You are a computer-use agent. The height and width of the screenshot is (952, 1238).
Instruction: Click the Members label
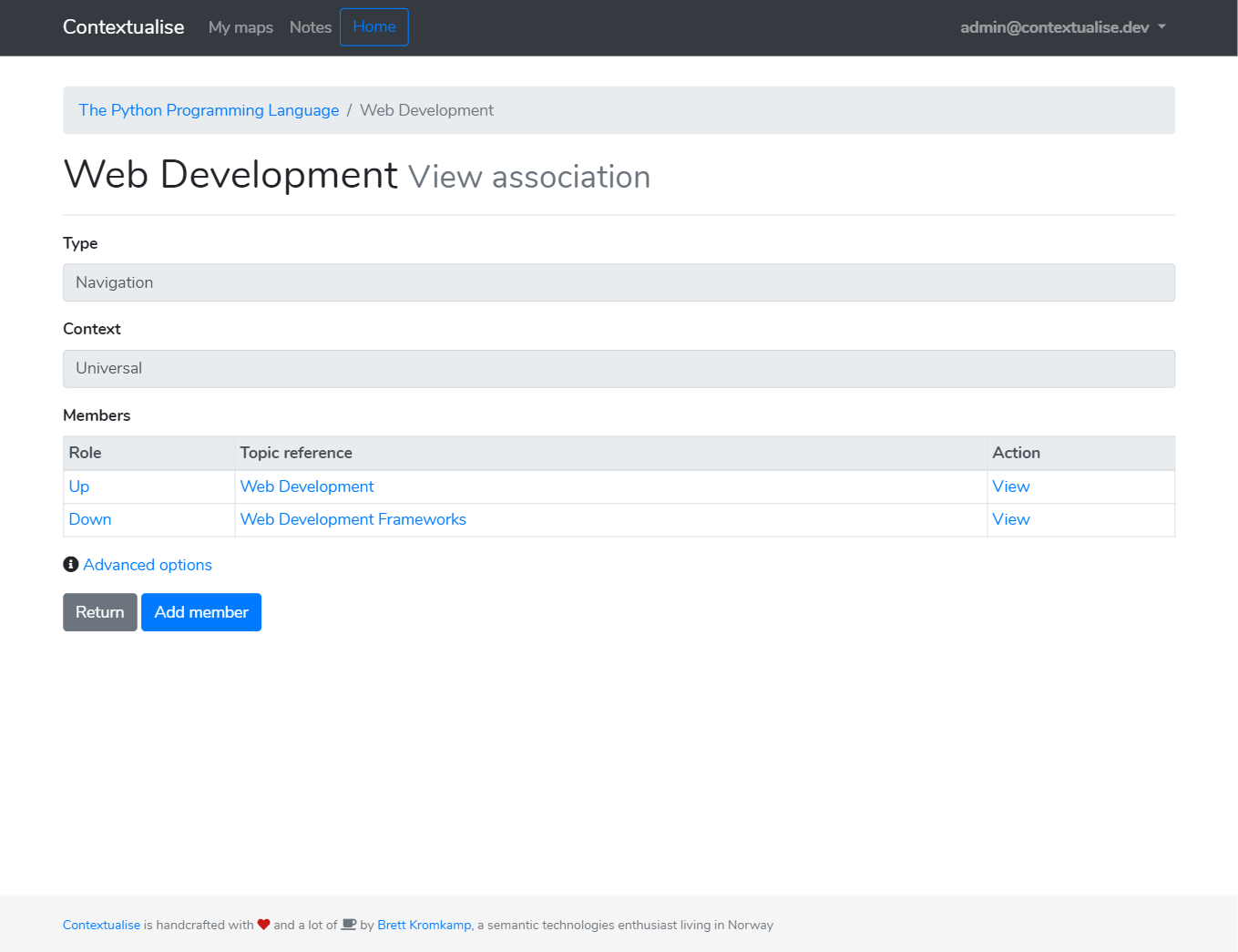coord(97,415)
